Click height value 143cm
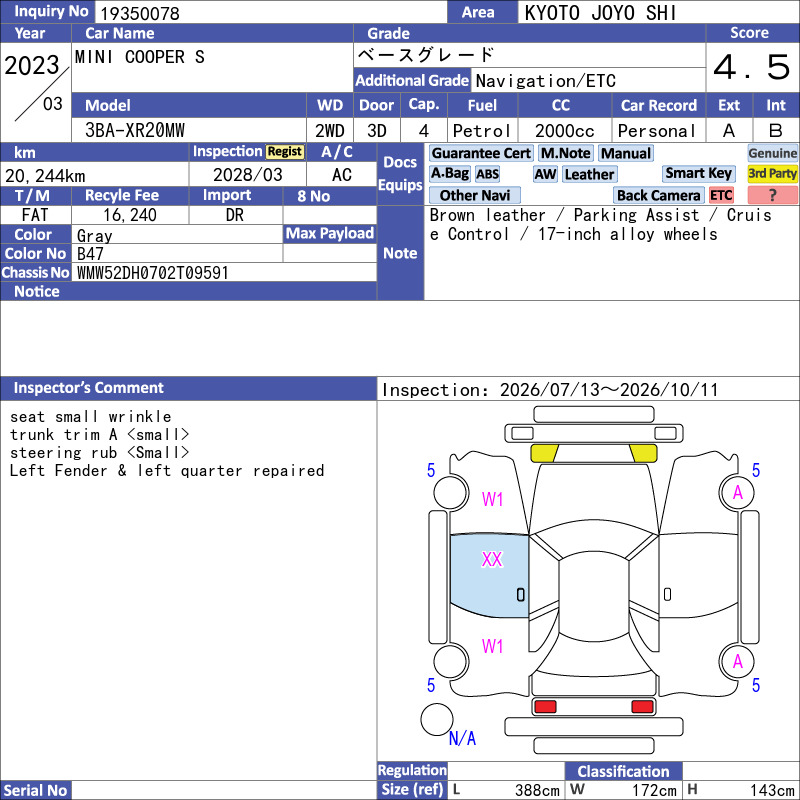This screenshot has height=800, width=800. tap(771, 790)
